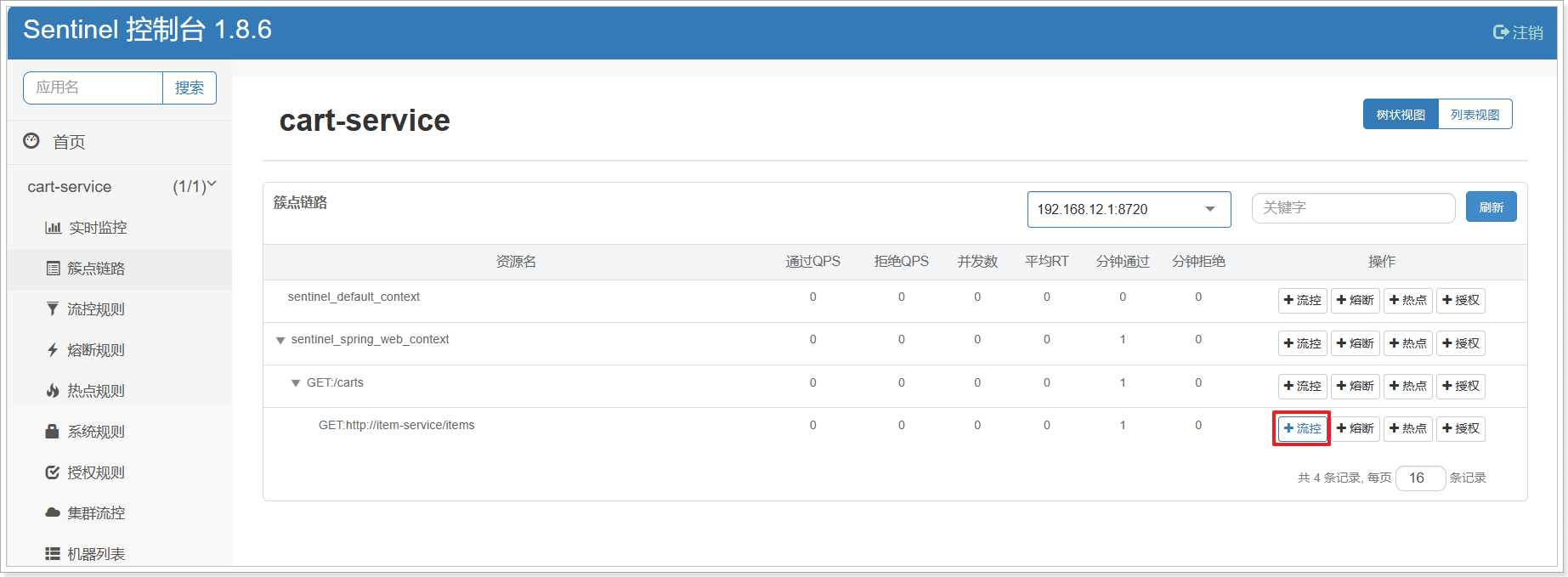Click the 搜索 search button
The width and height of the screenshot is (1568, 577).
[190, 88]
